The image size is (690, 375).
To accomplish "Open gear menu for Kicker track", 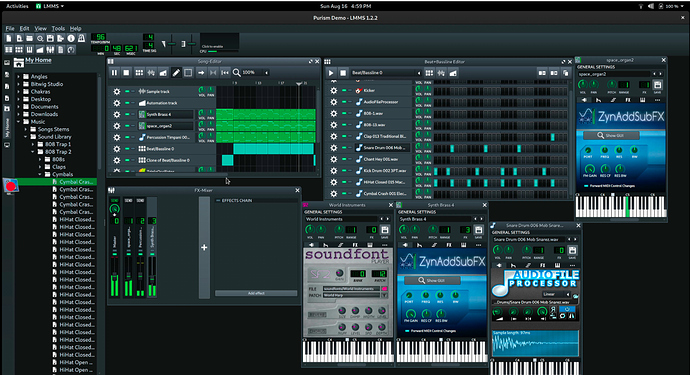I will [x=334, y=91].
